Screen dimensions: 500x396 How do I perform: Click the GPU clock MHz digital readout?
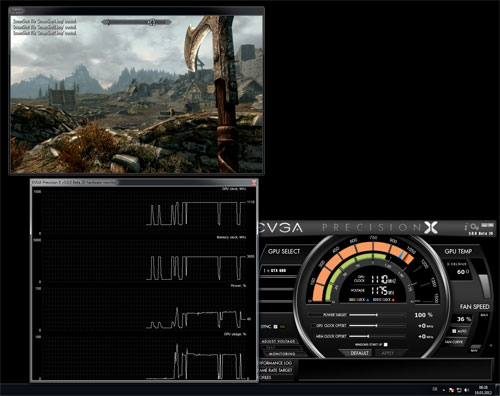[383, 279]
